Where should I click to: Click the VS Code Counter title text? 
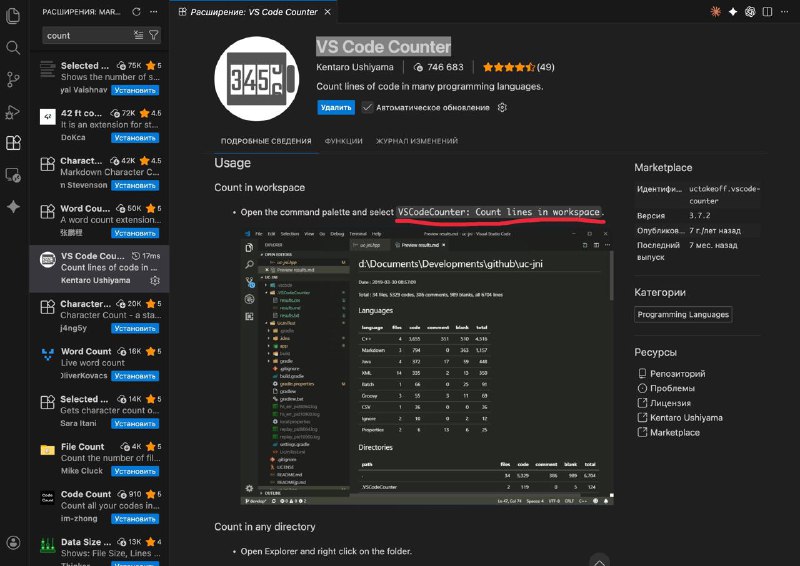(x=383, y=47)
